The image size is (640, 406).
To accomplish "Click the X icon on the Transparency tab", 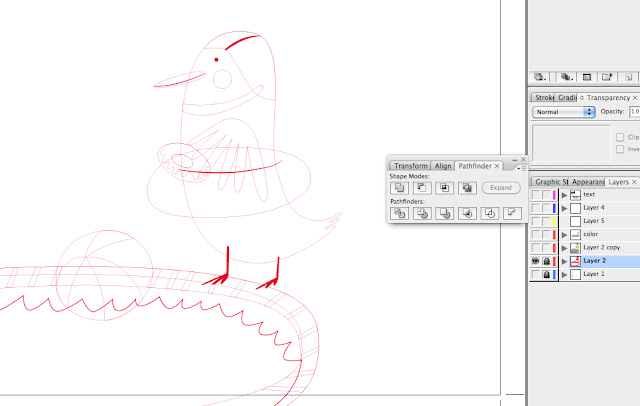I will click(635, 98).
